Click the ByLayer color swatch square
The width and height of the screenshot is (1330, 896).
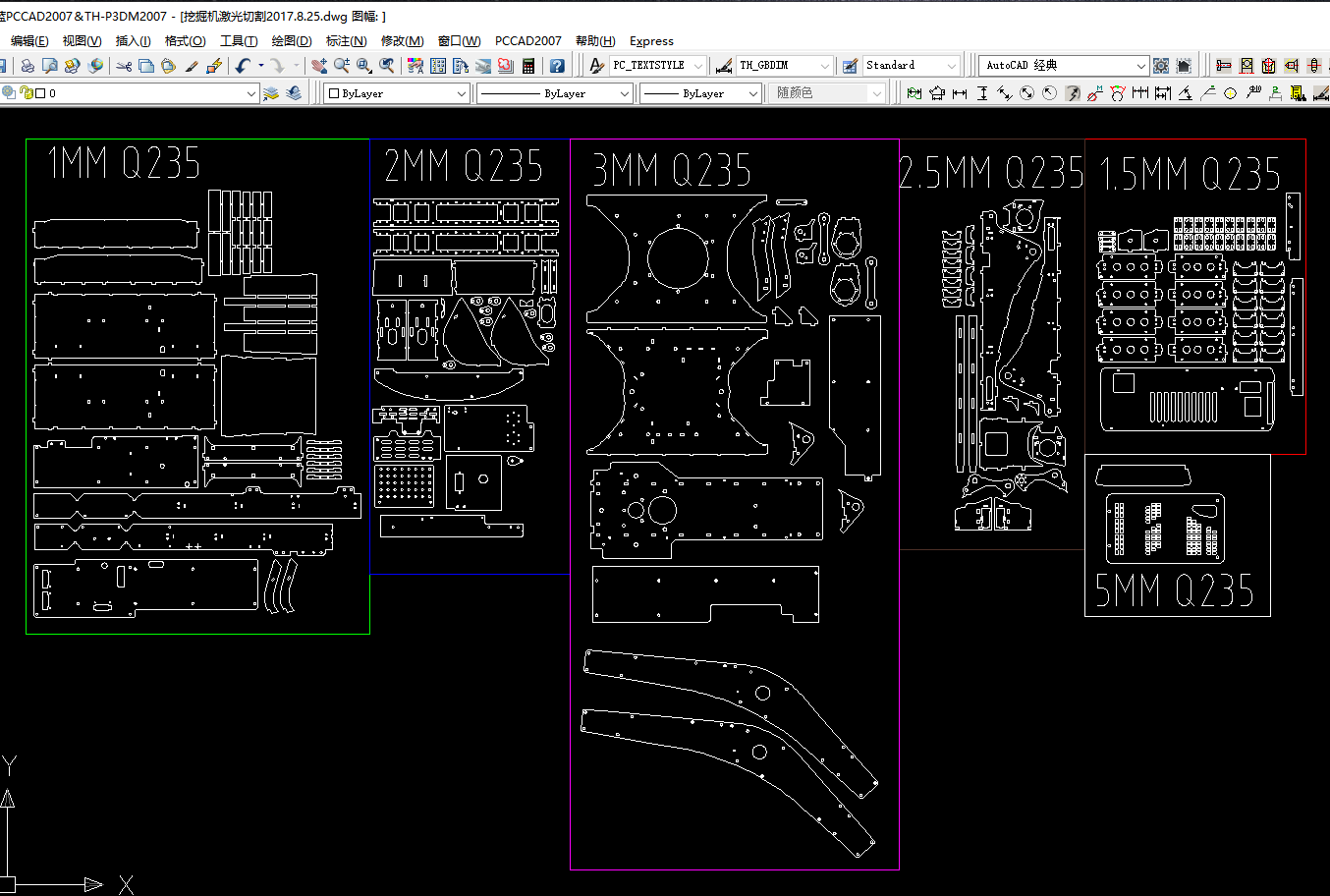(x=334, y=93)
